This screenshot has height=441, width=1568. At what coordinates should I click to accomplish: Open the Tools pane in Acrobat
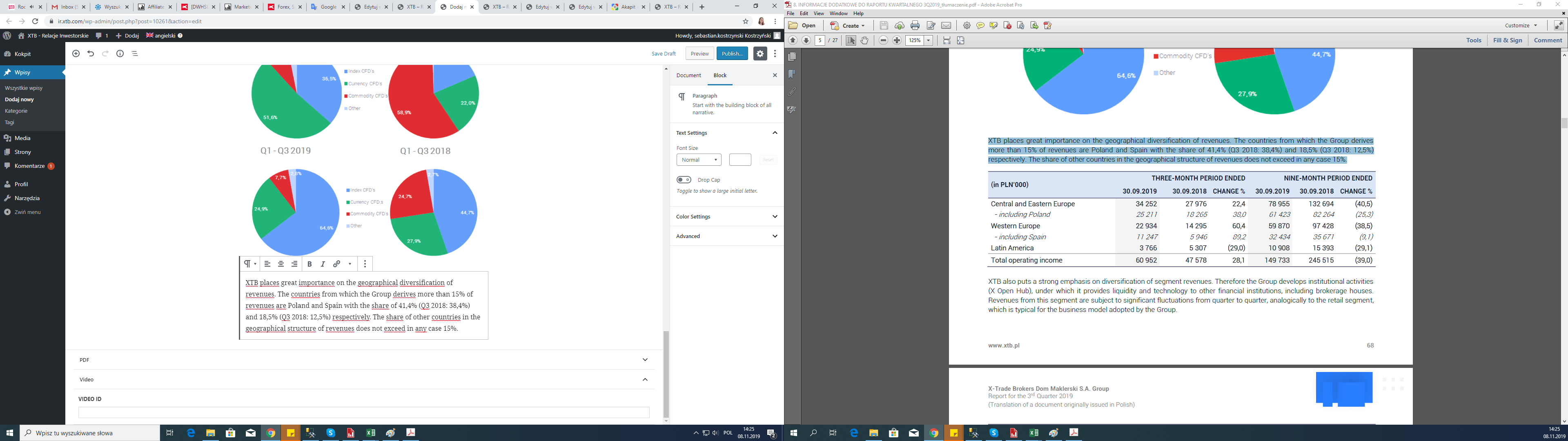1474,40
